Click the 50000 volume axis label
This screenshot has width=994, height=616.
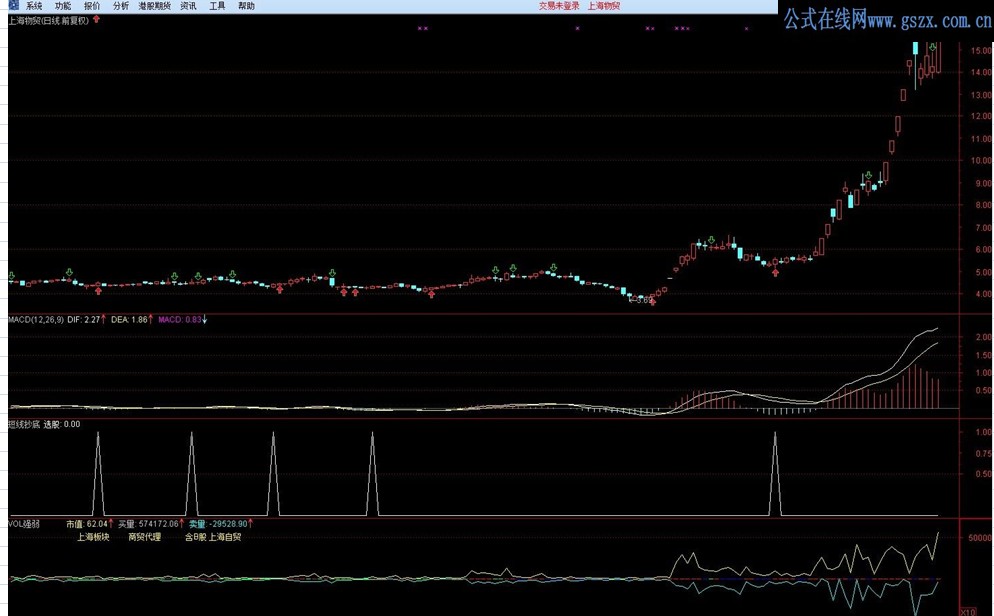pos(980,538)
